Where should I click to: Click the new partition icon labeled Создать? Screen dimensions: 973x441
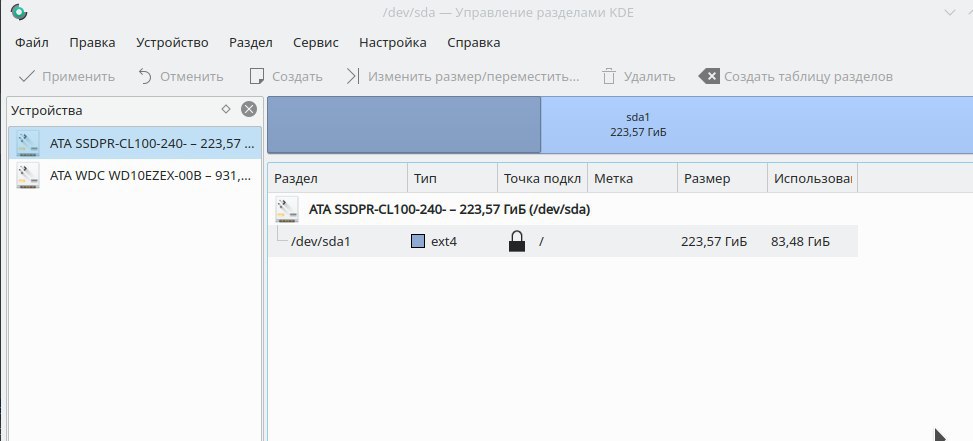(256, 76)
